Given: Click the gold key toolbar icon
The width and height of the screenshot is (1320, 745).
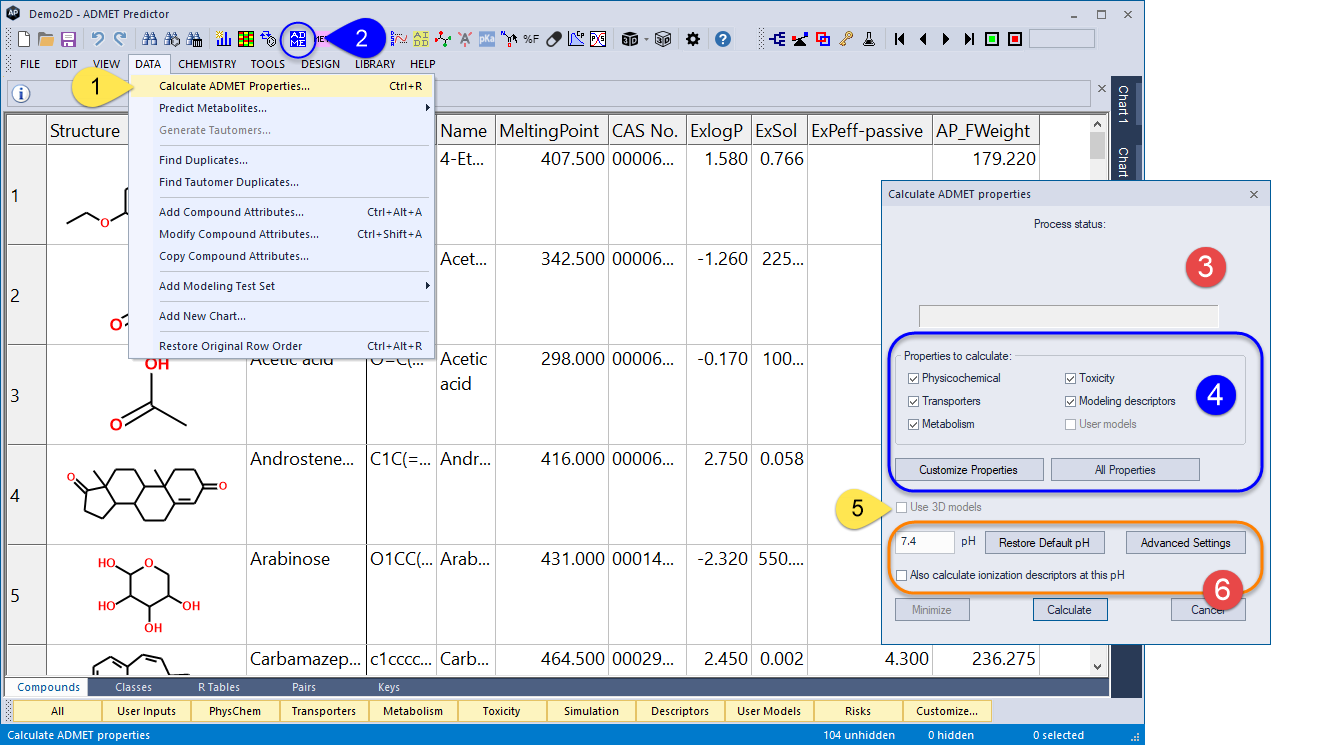Looking at the screenshot, I should point(846,39).
